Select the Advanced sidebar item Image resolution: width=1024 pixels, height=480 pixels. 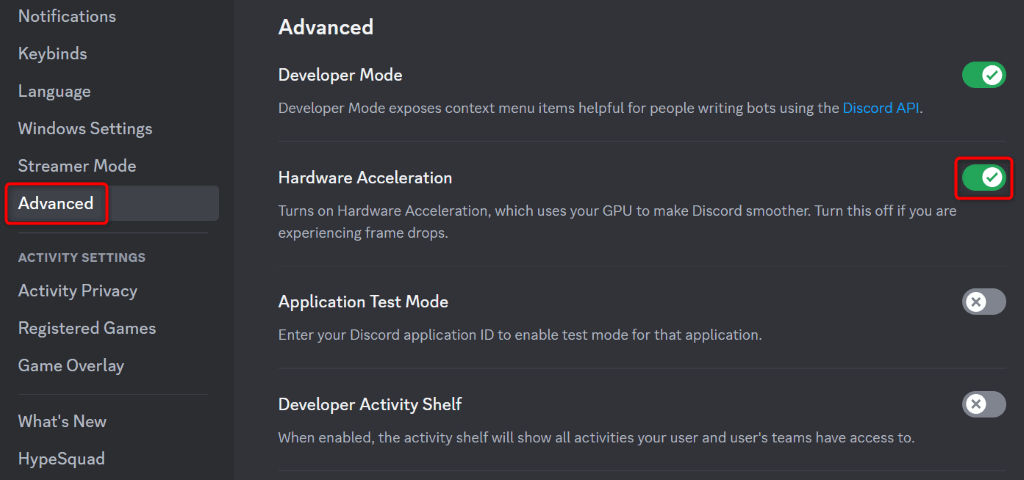pos(56,204)
